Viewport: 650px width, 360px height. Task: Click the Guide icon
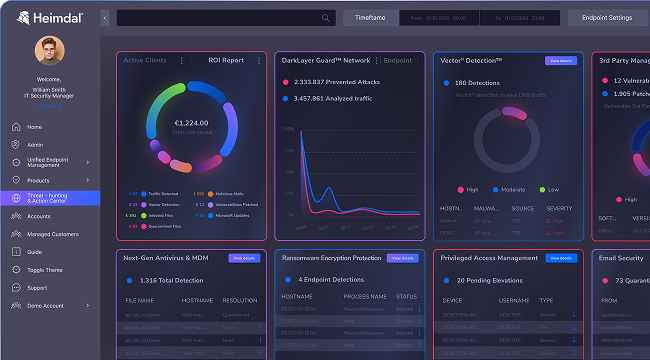pyautogui.click(x=16, y=252)
